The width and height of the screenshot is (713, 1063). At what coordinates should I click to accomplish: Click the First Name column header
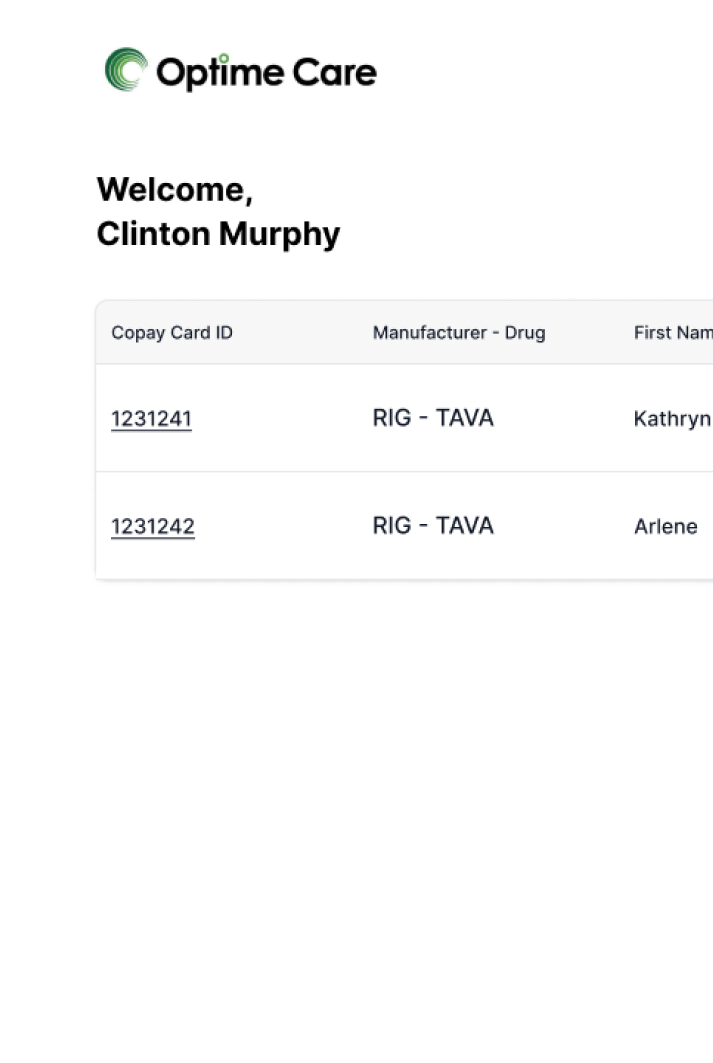(x=671, y=333)
